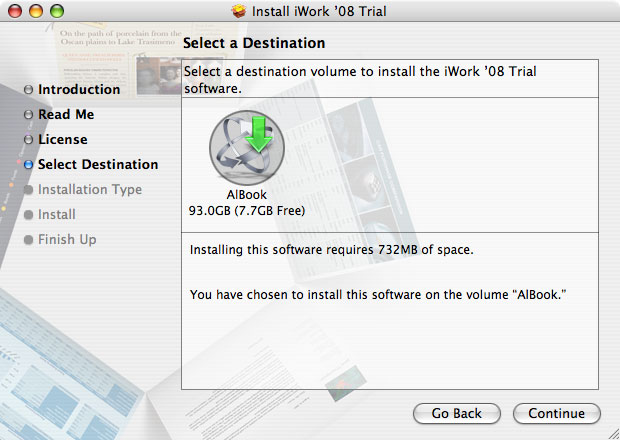The width and height of the screenshot is (620, 440).
Task: Select the Read Me step
Action: (x=66, y=114)
